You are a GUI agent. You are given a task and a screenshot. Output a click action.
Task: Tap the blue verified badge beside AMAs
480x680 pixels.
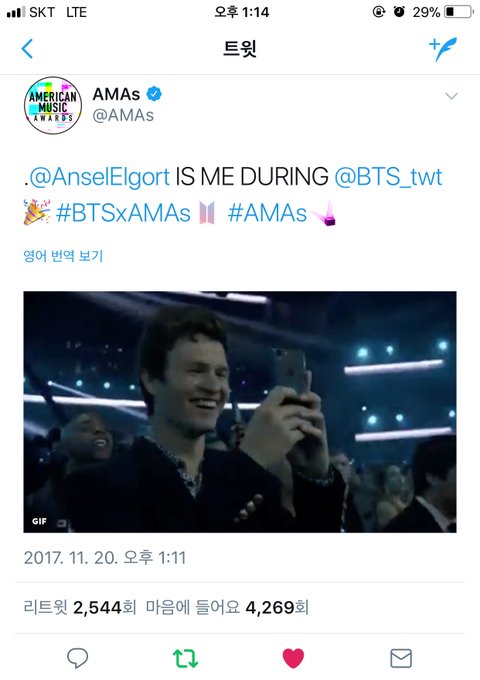tap(154, 94)
